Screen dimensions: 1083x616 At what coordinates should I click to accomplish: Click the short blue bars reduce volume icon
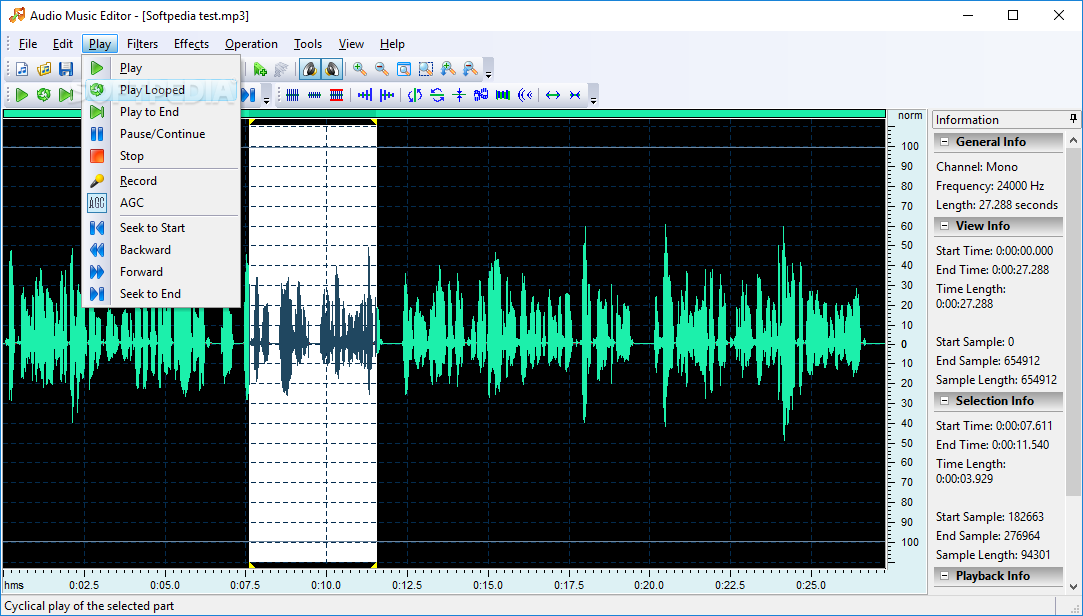tap(314, 95)
